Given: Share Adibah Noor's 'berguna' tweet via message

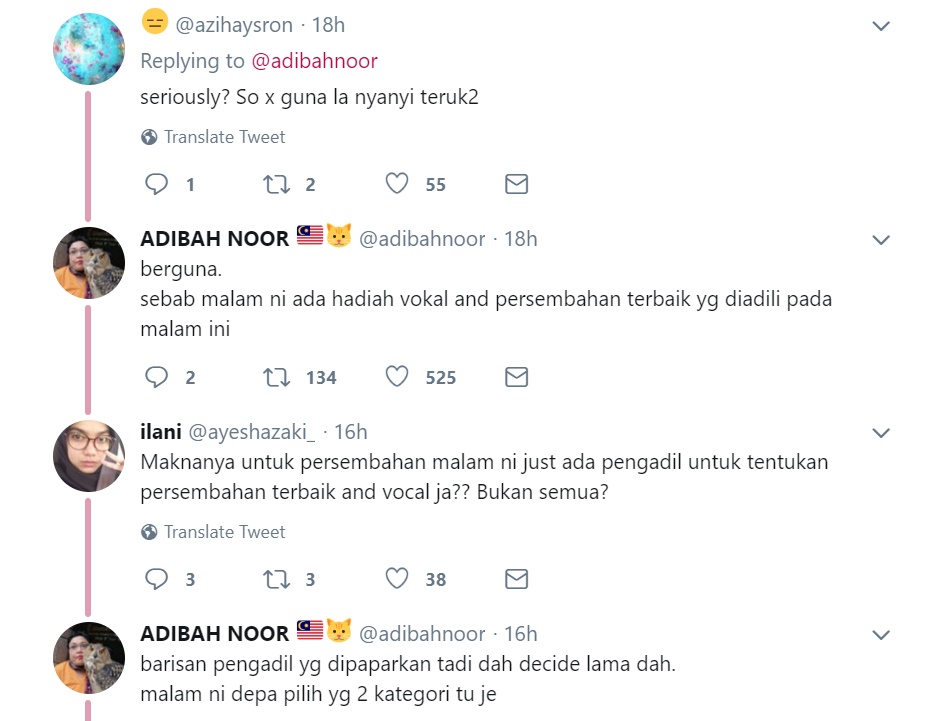Looking at the screenshot, I should click(516, 377).
